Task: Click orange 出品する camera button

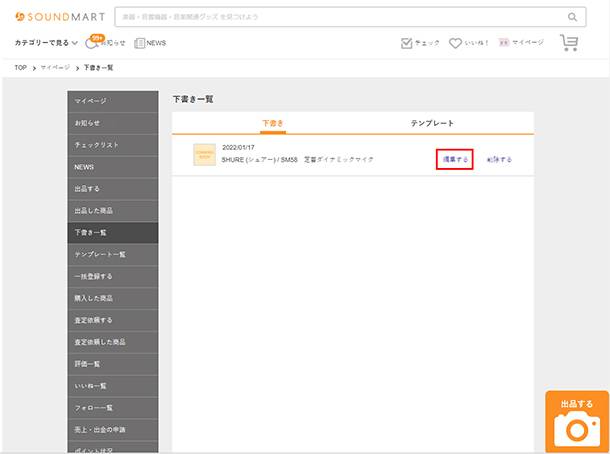Action: pos(577,421)
